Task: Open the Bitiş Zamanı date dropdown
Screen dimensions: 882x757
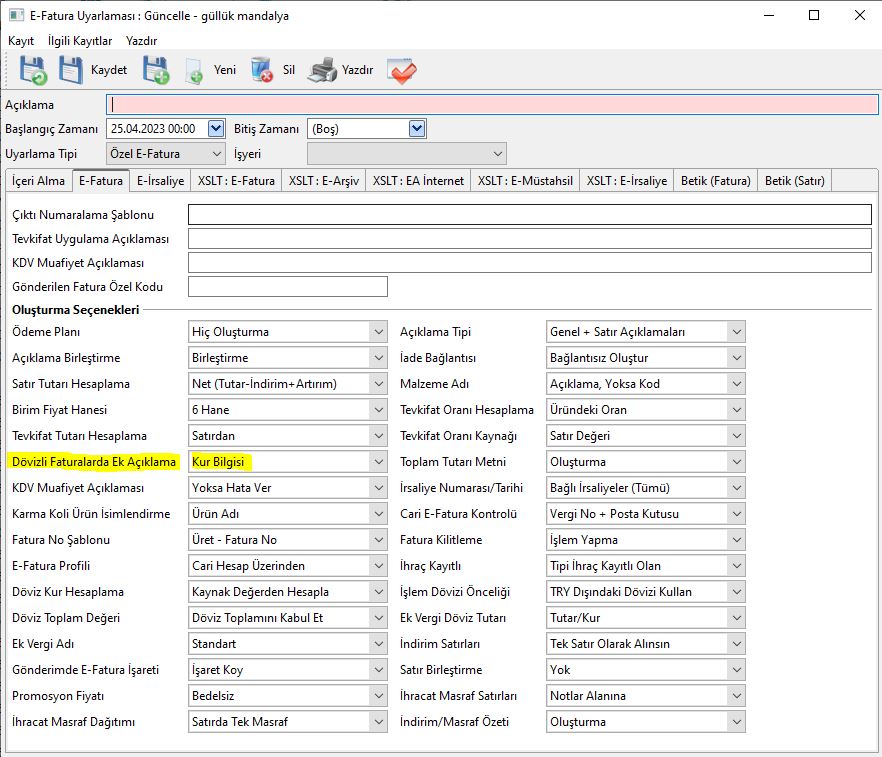Action: tap(417, 128)
